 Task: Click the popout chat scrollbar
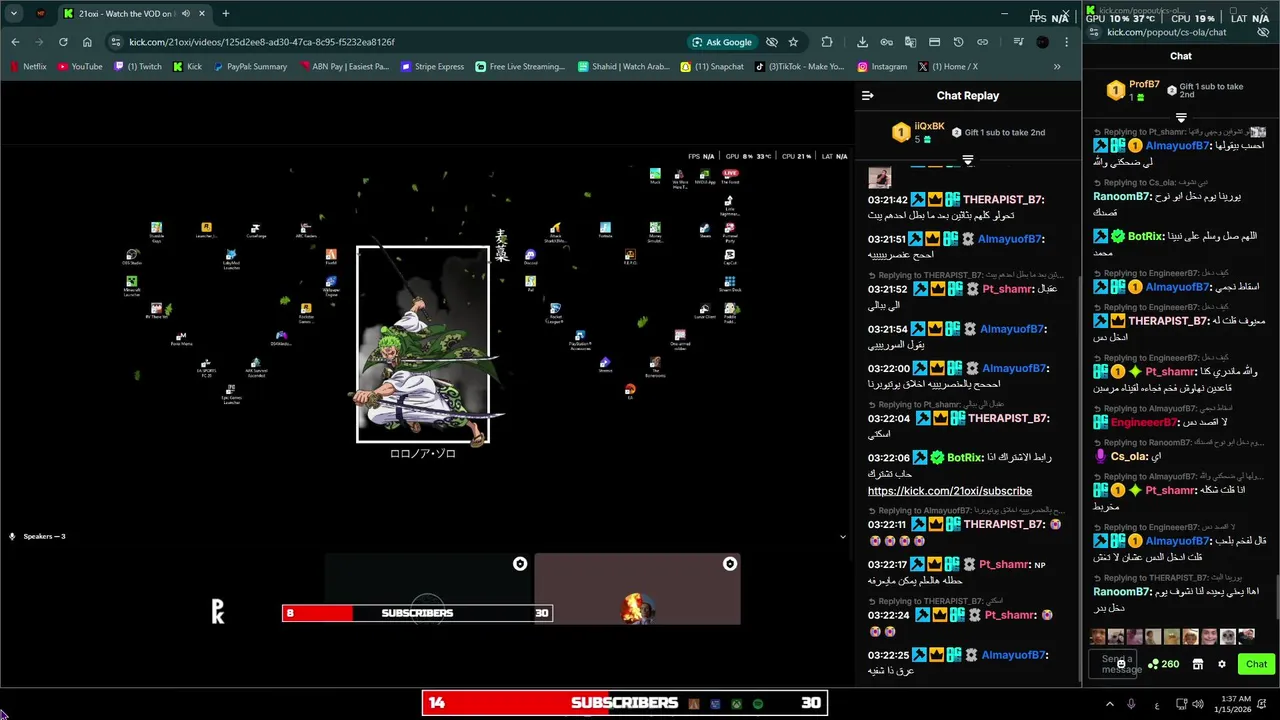click(x=1276, y=598)
